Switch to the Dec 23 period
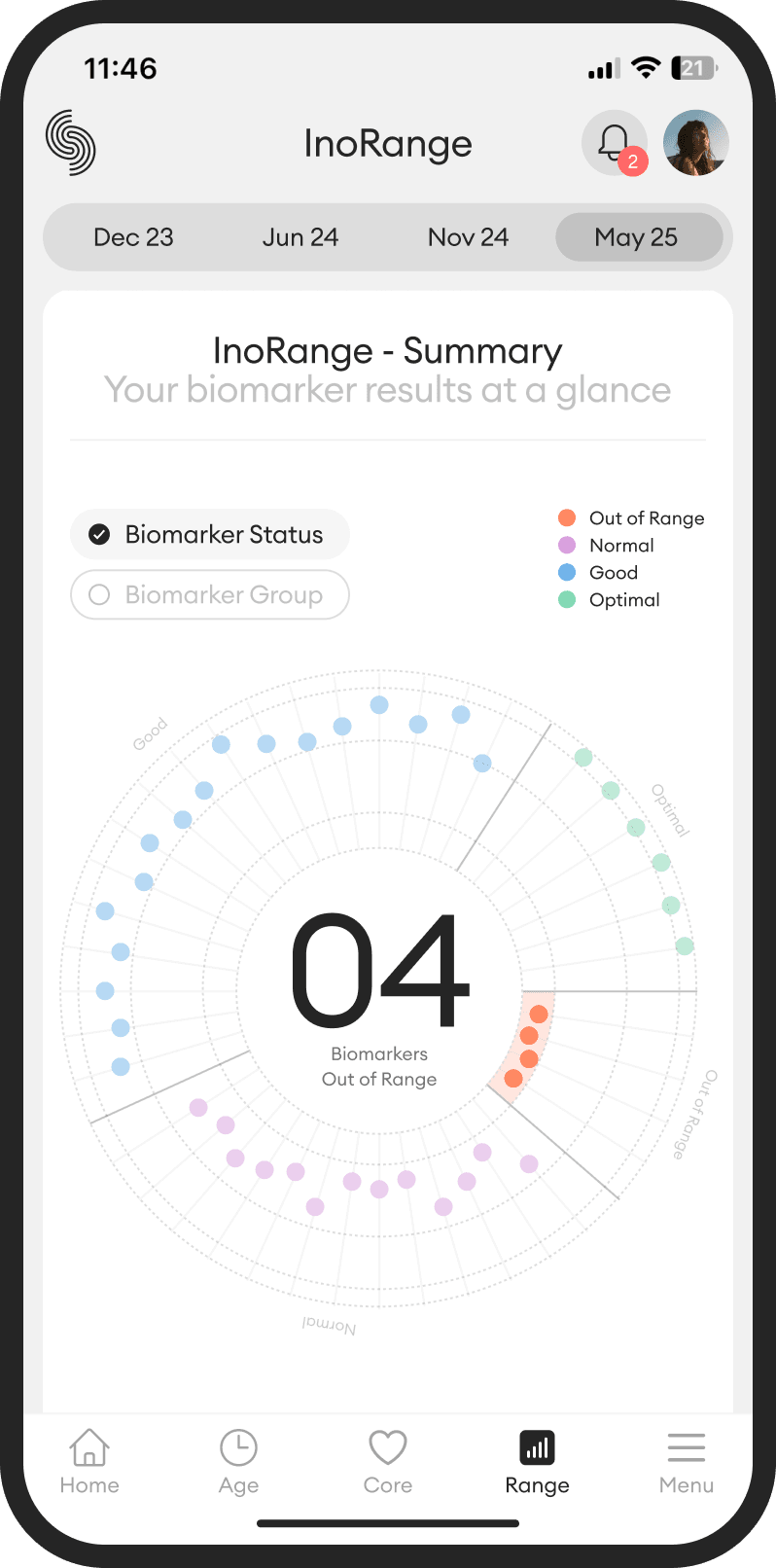 pos(133,236)
